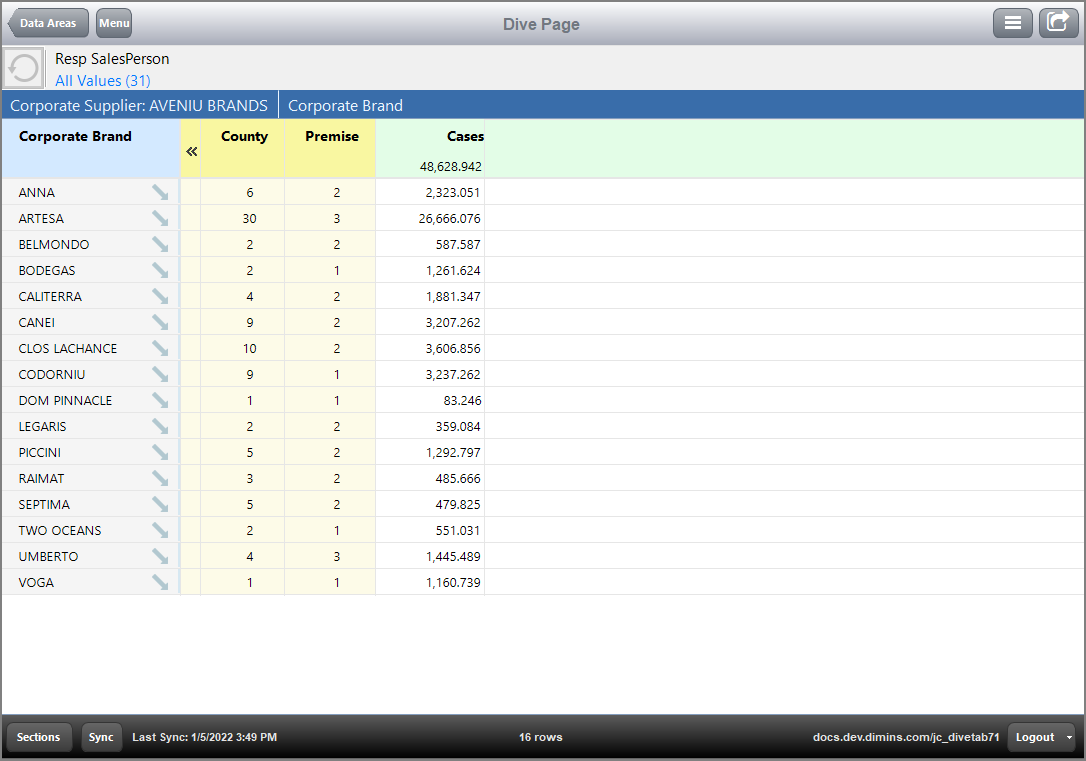Open the Logout dropdown menu
Screen dimensions: 1086x761
pos(1041,737)
